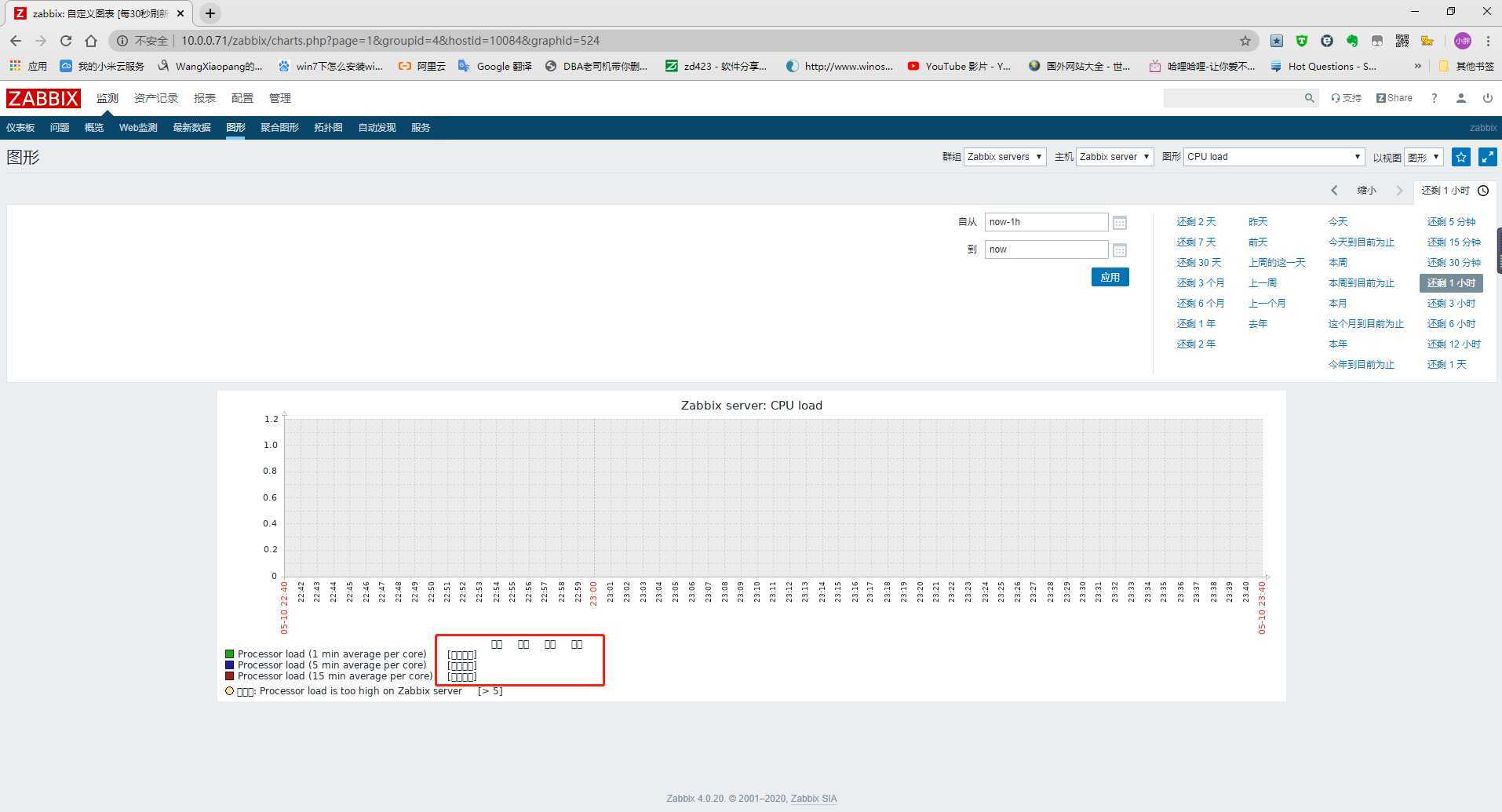Image resolution: width=1502 pixels, height=812 pixels.
Task: Open Zabbix SIA footer link
Action: (813, 799)
